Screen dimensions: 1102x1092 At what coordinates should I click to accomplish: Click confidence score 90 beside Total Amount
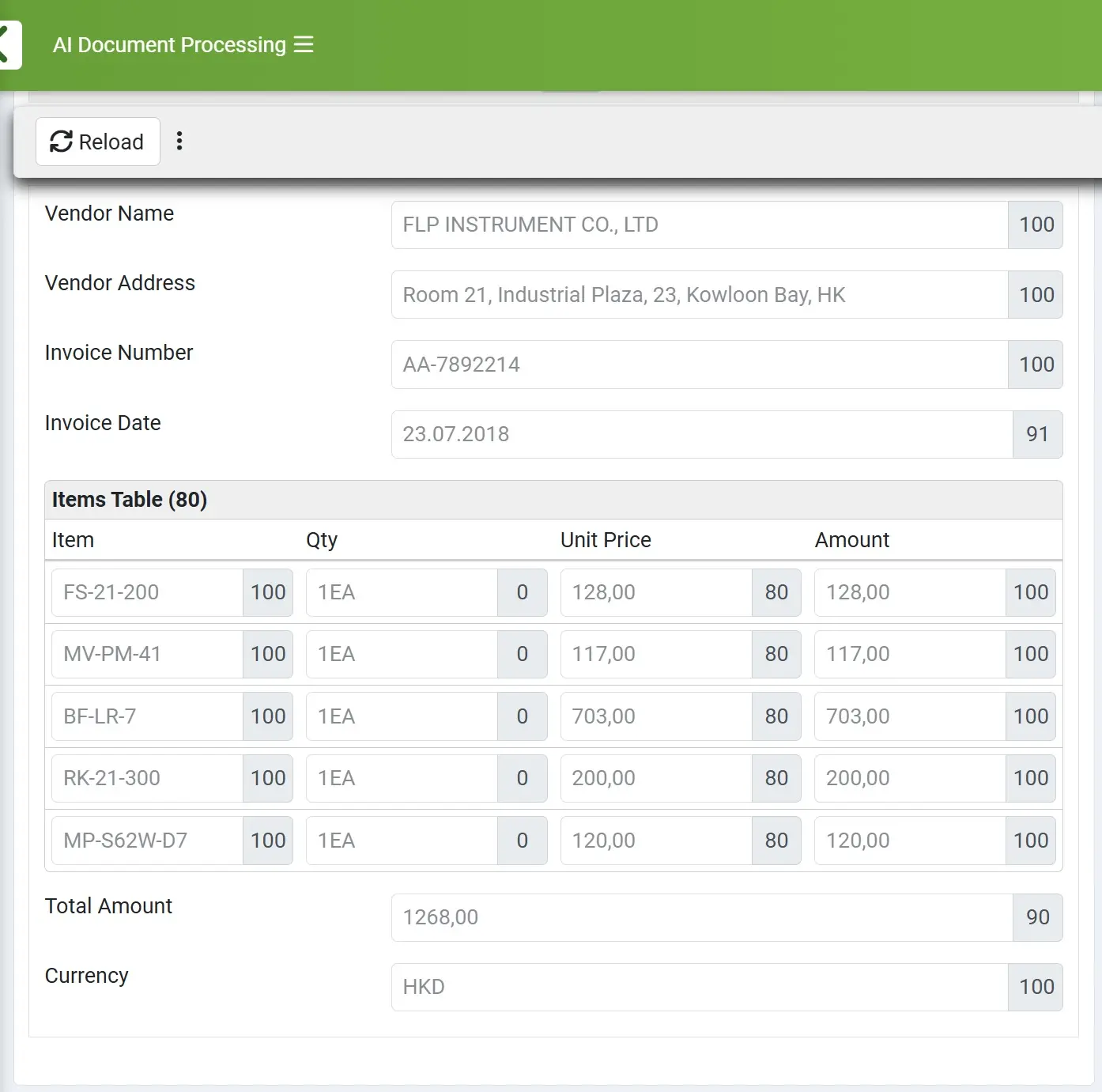(x=1037, y=917)
